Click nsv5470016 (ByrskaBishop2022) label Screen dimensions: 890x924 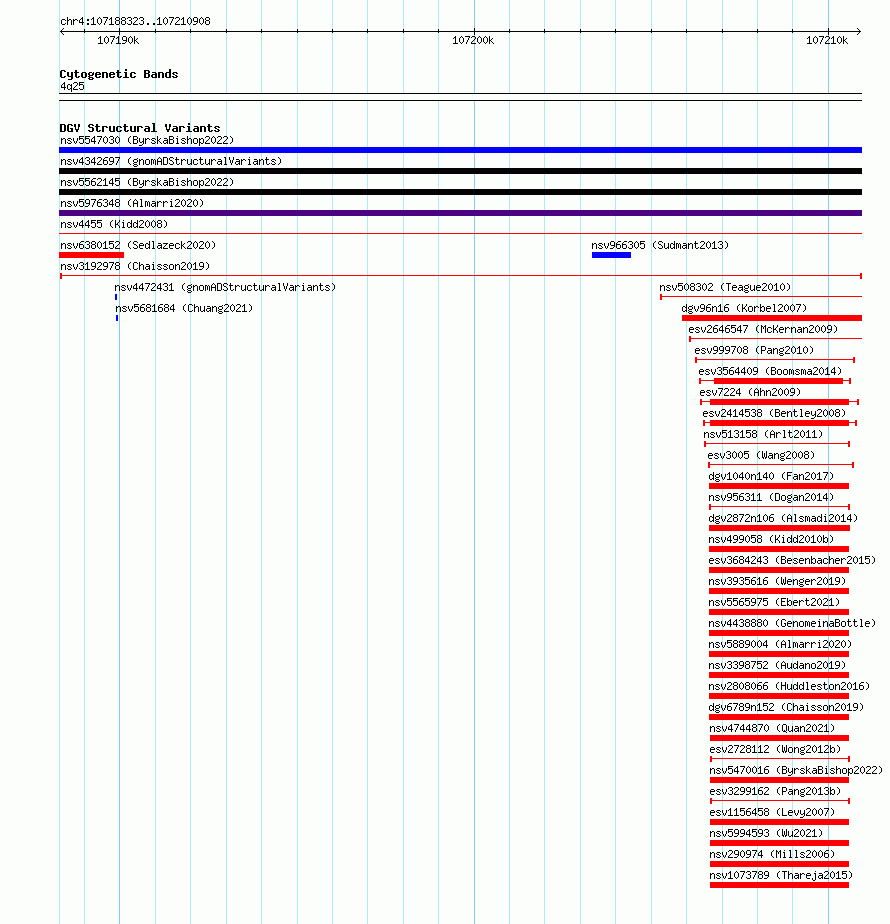[796, 770]
